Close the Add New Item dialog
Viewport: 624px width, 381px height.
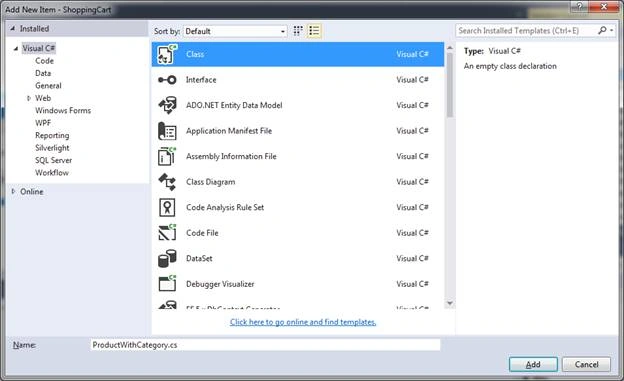tap(603, 6)
